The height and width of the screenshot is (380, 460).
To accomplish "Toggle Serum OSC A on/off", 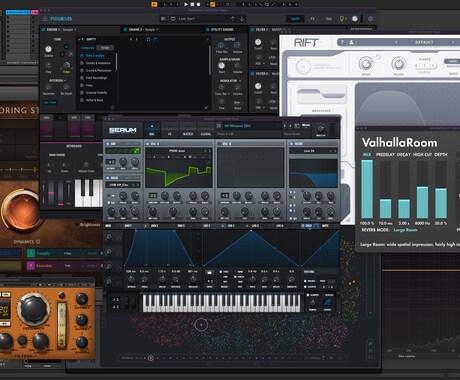I will 148,144.
